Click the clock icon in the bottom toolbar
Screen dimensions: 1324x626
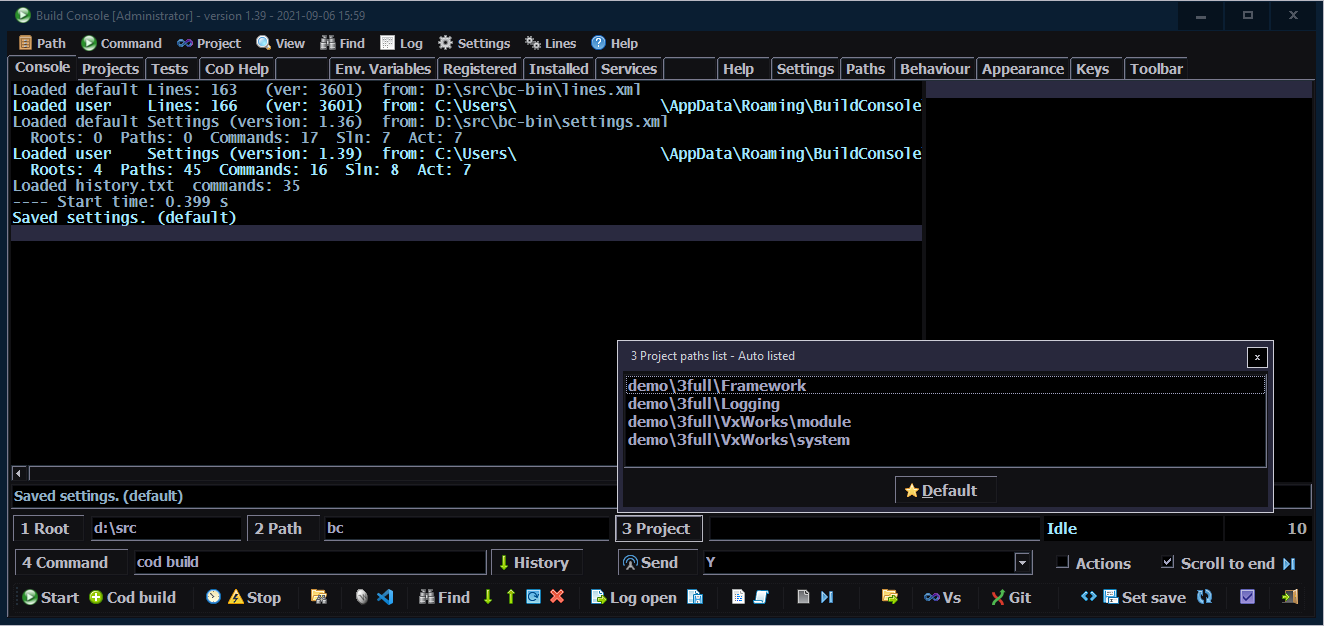(213, 597)
